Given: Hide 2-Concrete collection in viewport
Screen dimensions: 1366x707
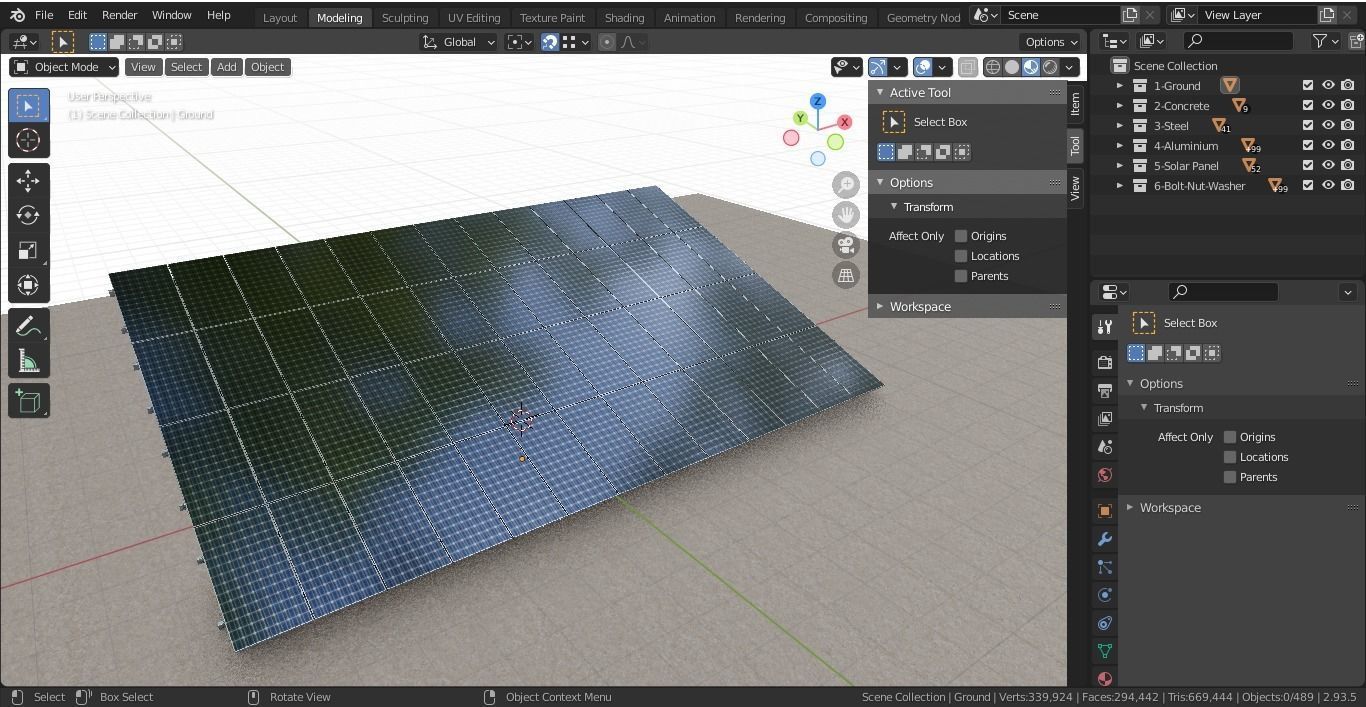Looking at the screenshot, I should click(x=1328, y=105).
